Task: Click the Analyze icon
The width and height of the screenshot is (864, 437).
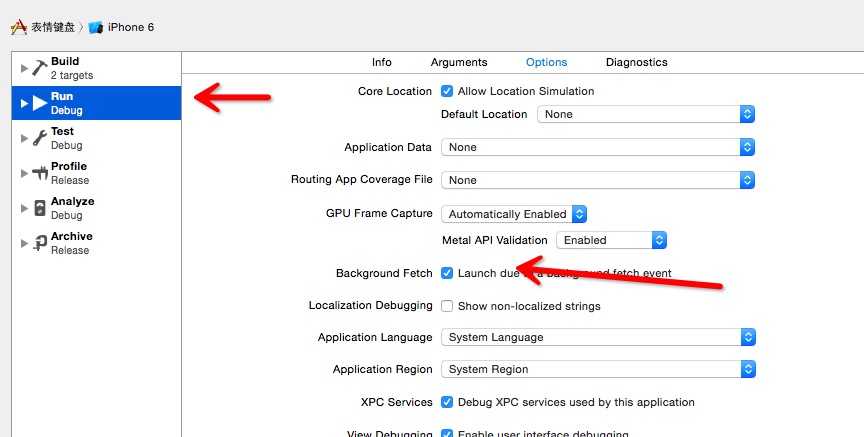Action: [40, 208]
